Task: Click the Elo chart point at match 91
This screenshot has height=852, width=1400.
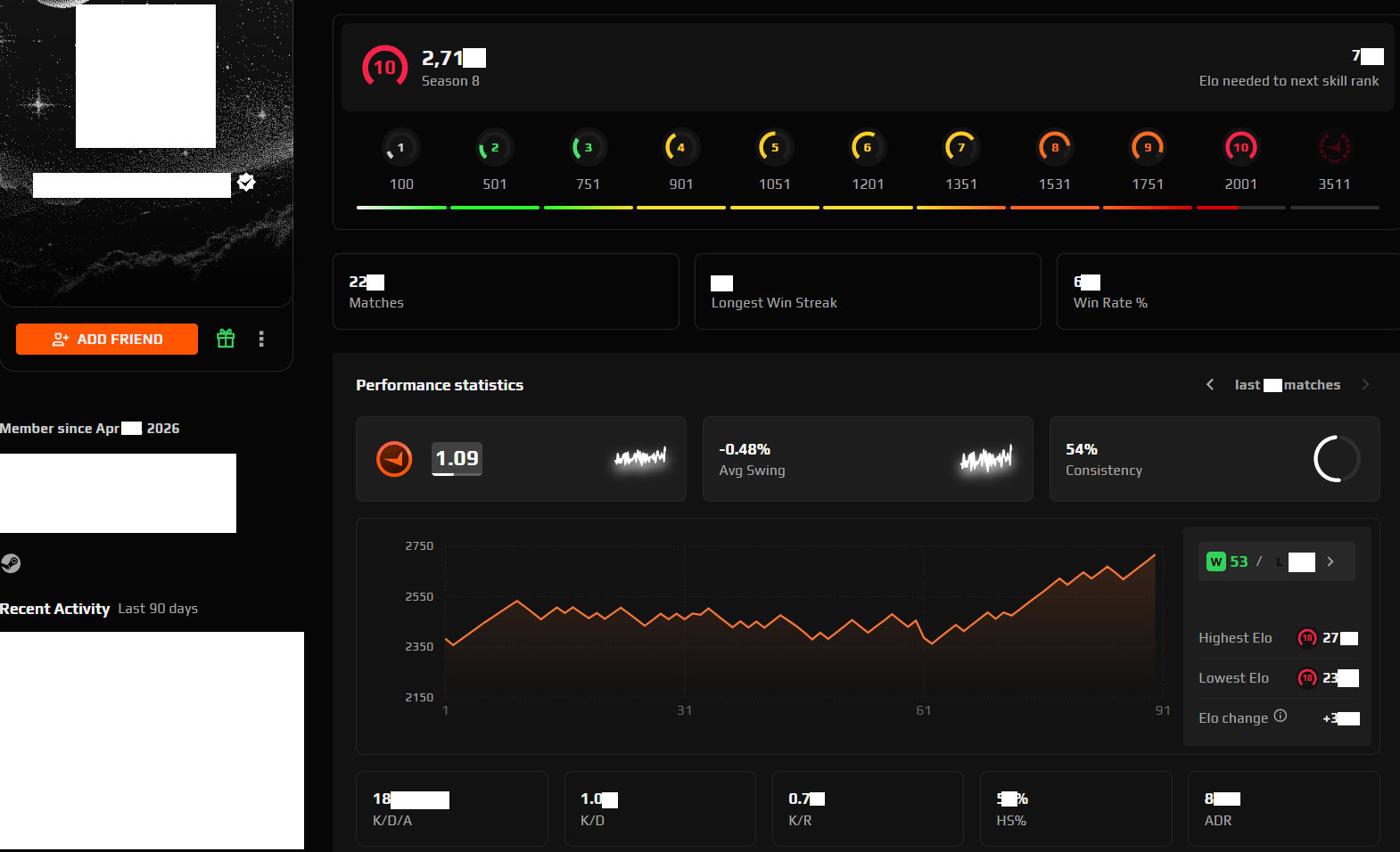Action: [1155, 555]
